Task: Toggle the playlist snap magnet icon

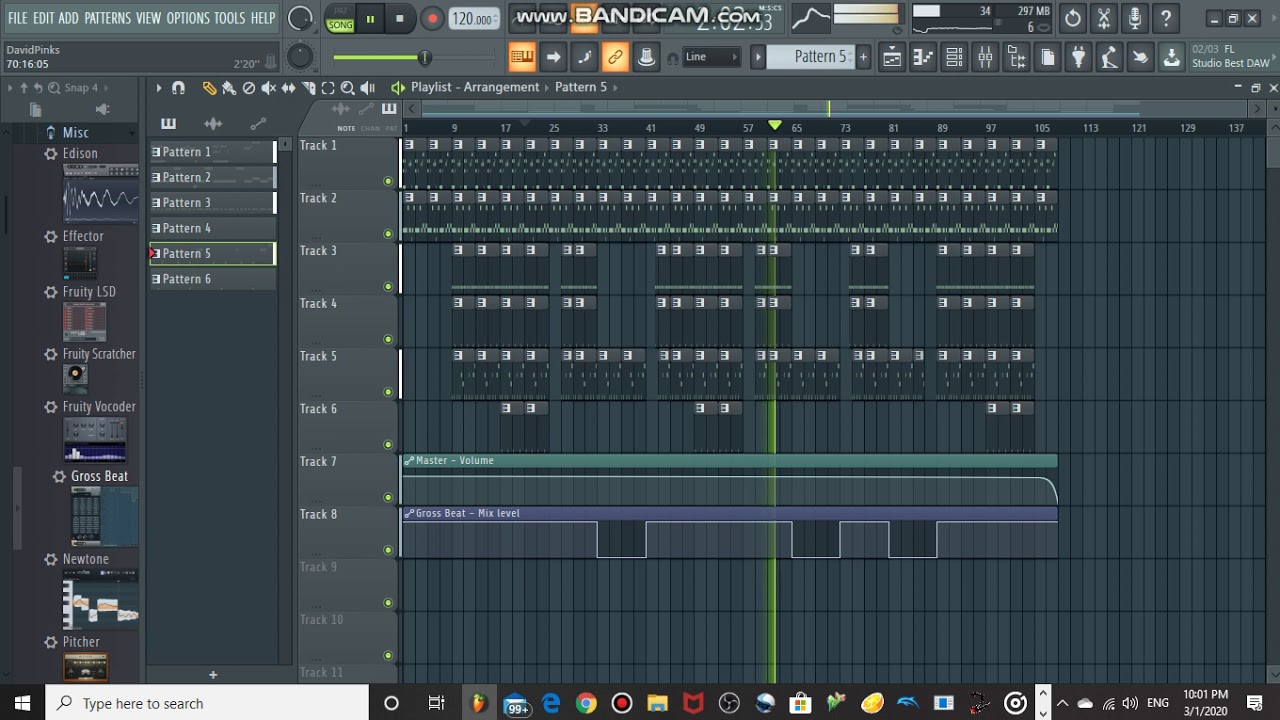Action: (178, 88)
